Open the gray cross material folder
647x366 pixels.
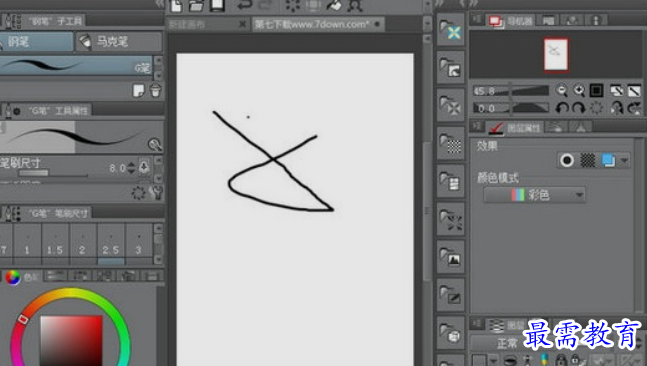pyautogui.click(x=451, y=105)
